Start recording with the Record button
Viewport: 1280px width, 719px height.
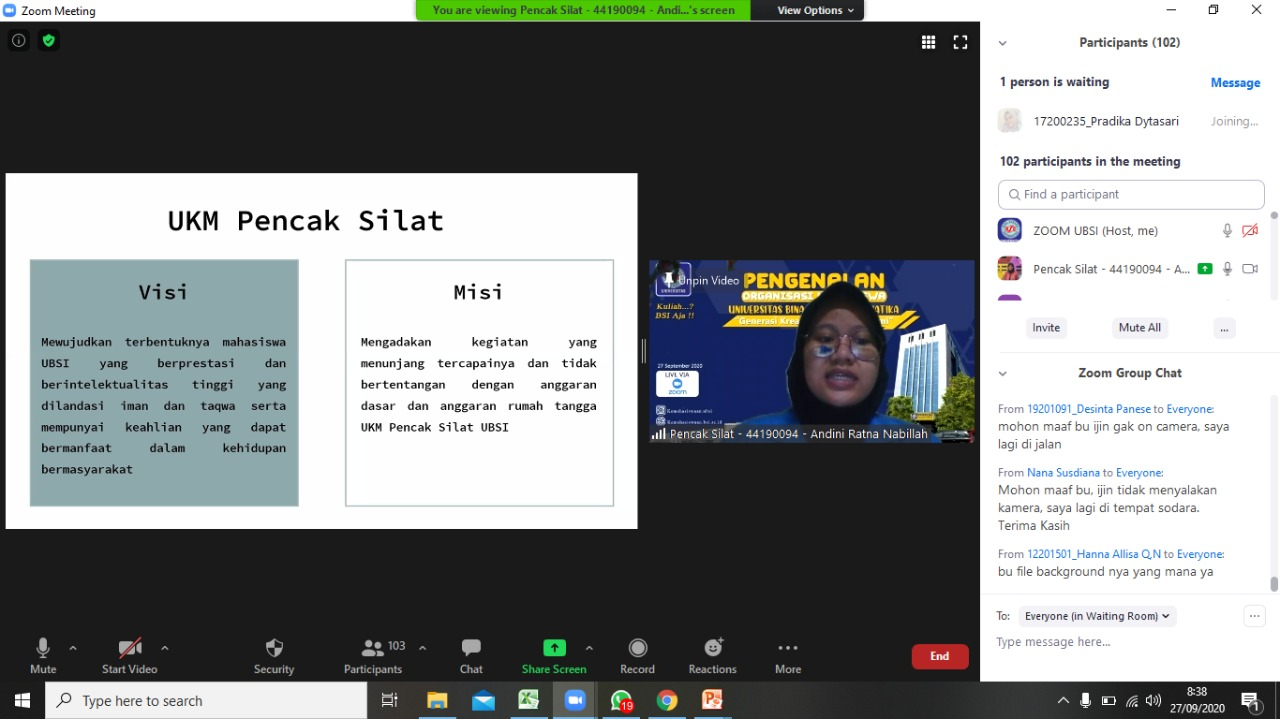[x=637, y=656]
